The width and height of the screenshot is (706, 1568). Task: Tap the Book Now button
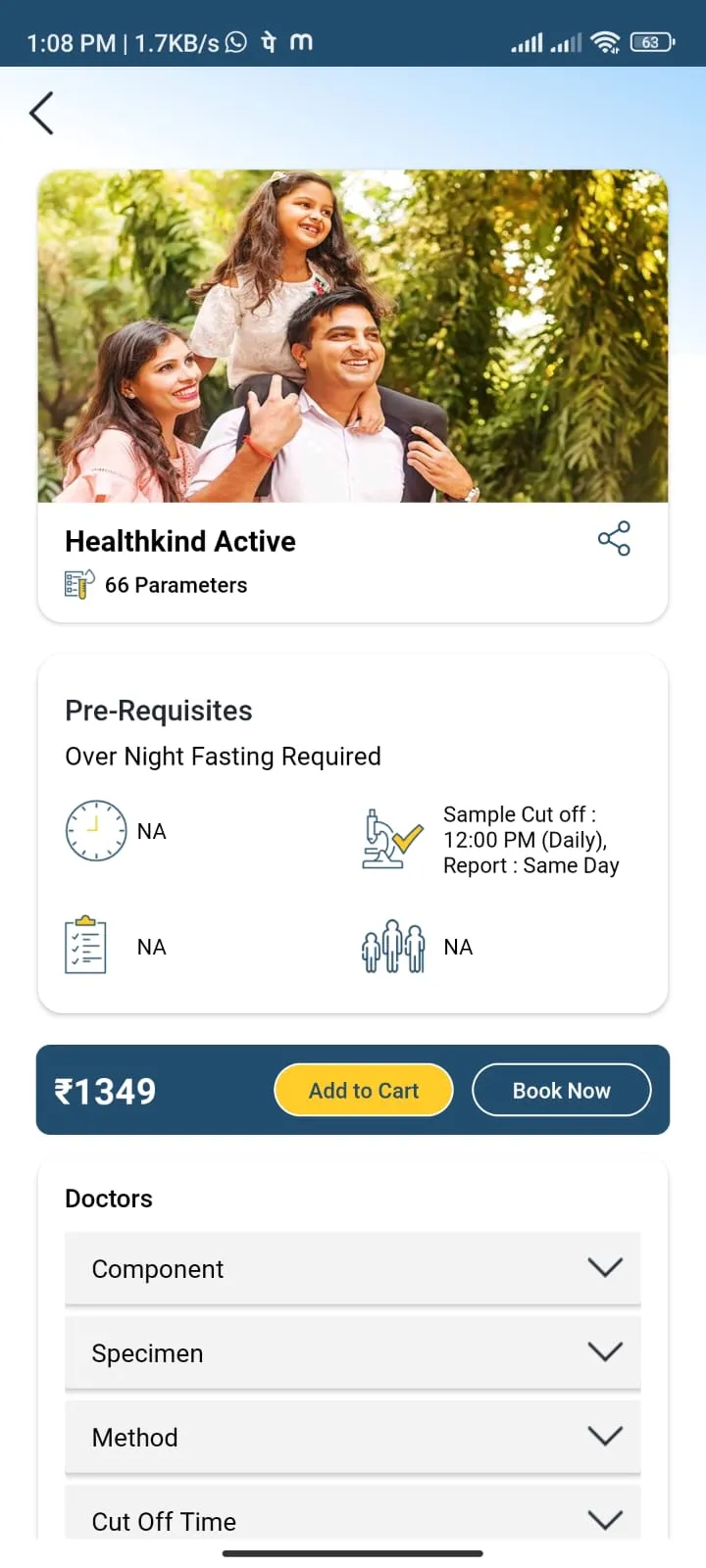pyautogui.click(x=562, y=1090)
